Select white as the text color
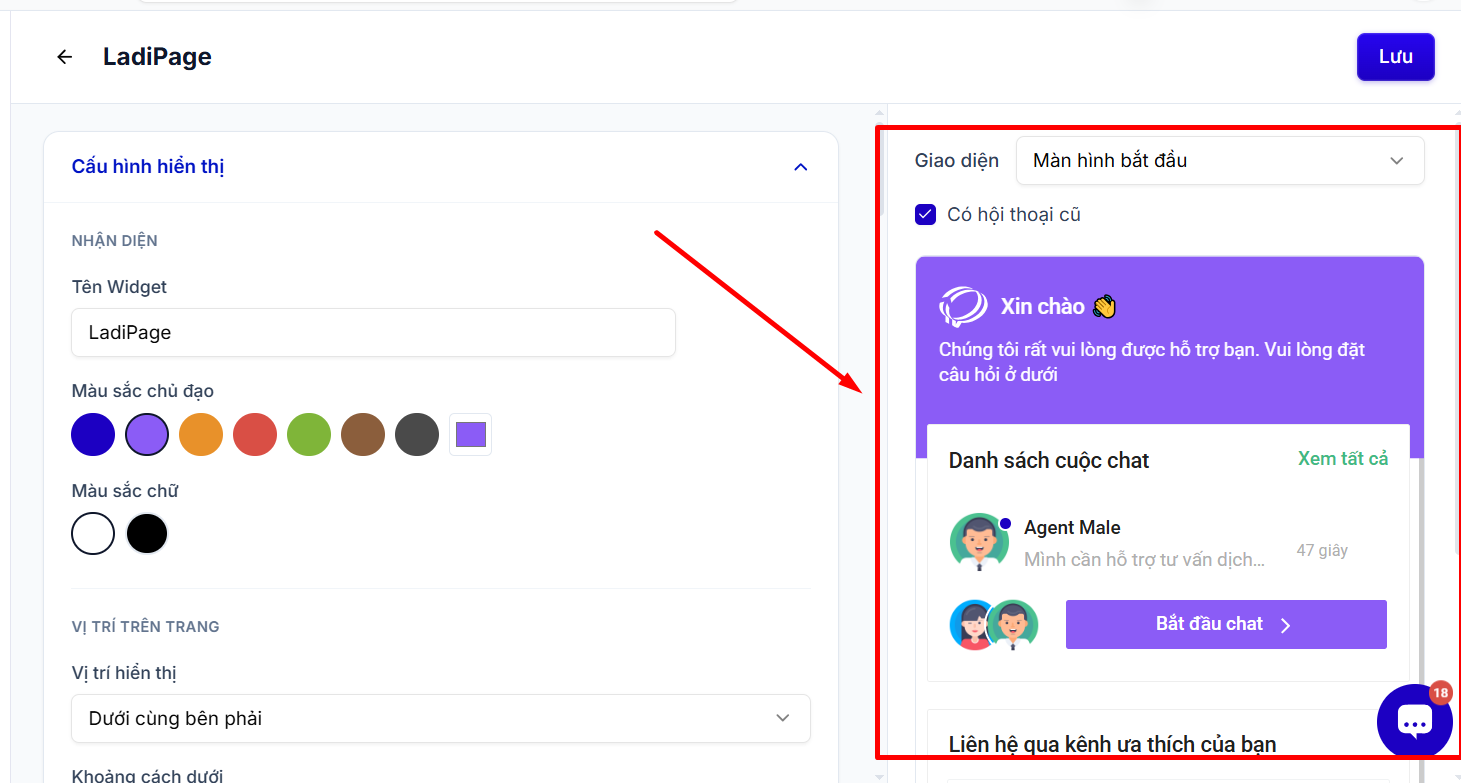Viewport: 1461px width, 783px height. (93, 534)
